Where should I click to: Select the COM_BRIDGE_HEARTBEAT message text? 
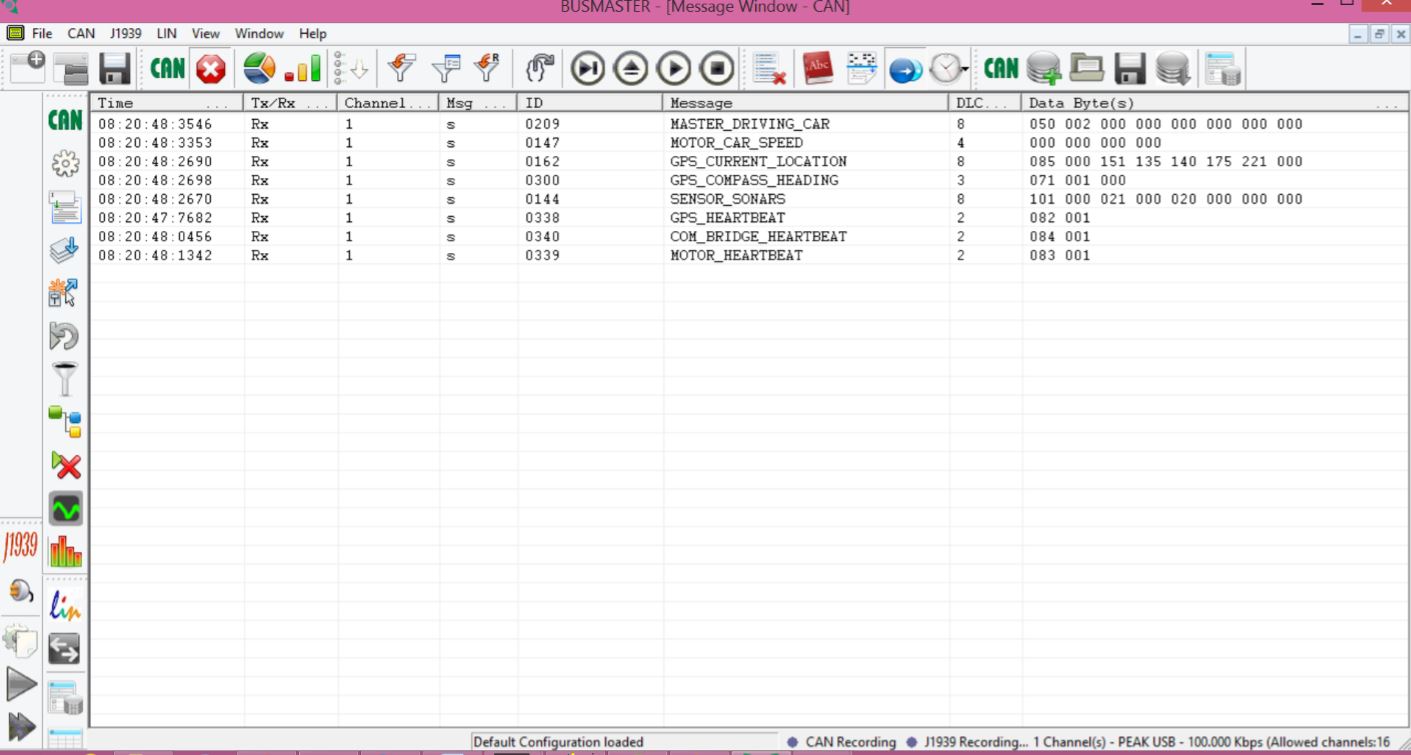point(758,237)
